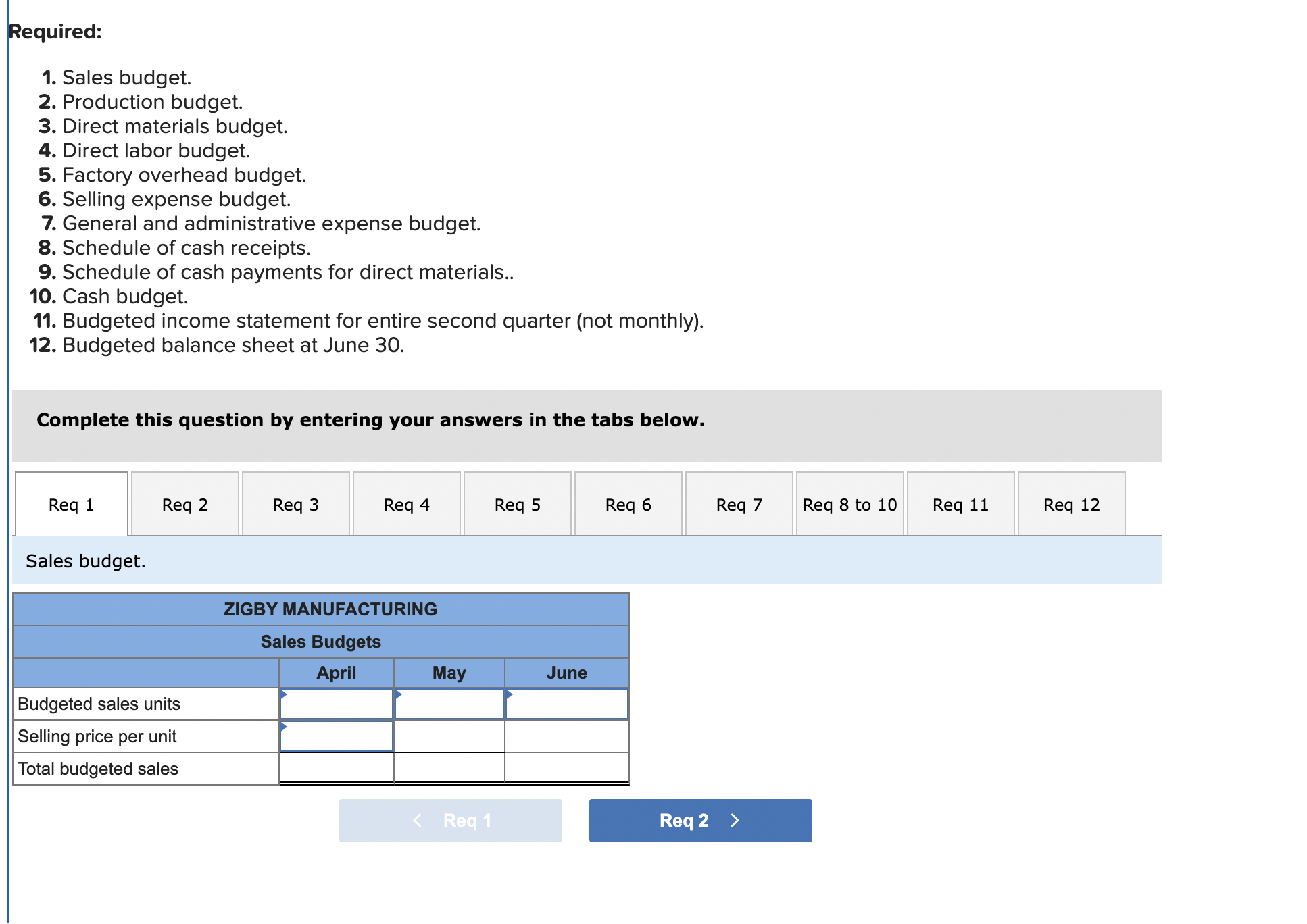Open the April budgeted sales units cell marker
The image size is (1307, 924).
click(x=283, y=693)
